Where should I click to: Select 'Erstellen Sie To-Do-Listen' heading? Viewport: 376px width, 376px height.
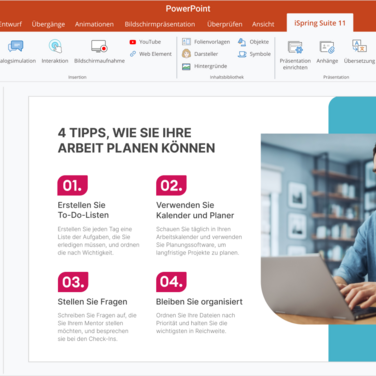coord(83,210)
